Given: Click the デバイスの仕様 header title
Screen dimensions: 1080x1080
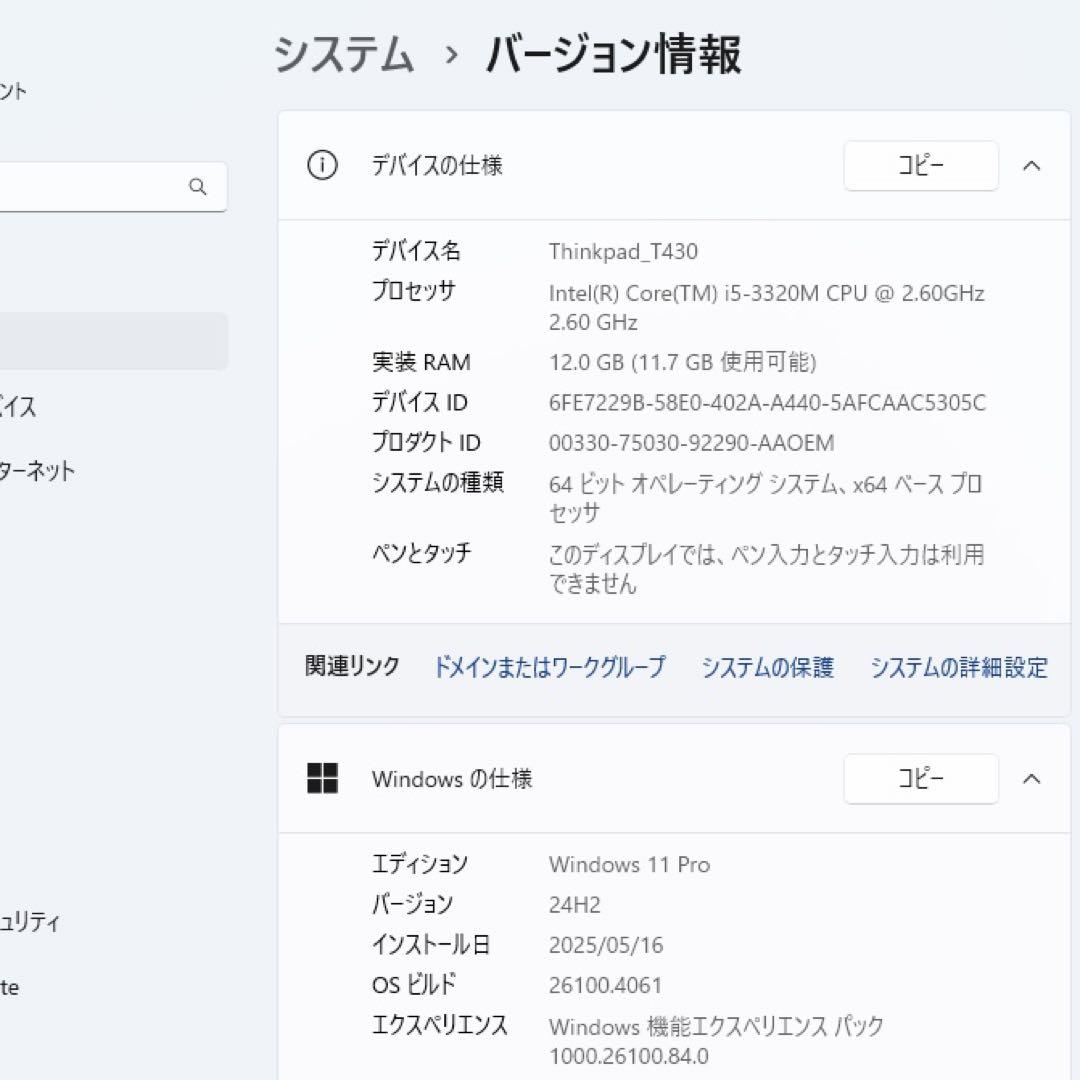Looking at the screenshot, I should pos(437,165).
